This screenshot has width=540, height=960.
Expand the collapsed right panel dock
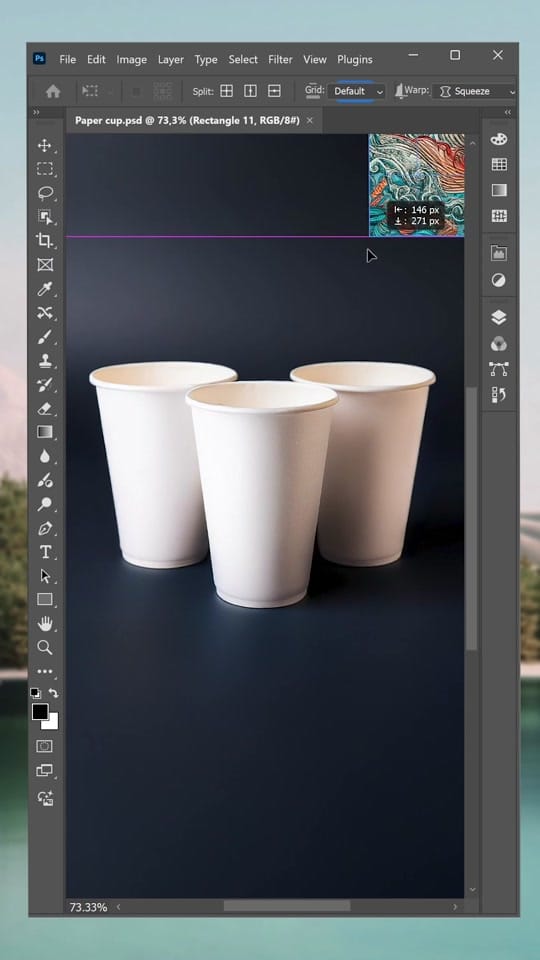point(508,112)
